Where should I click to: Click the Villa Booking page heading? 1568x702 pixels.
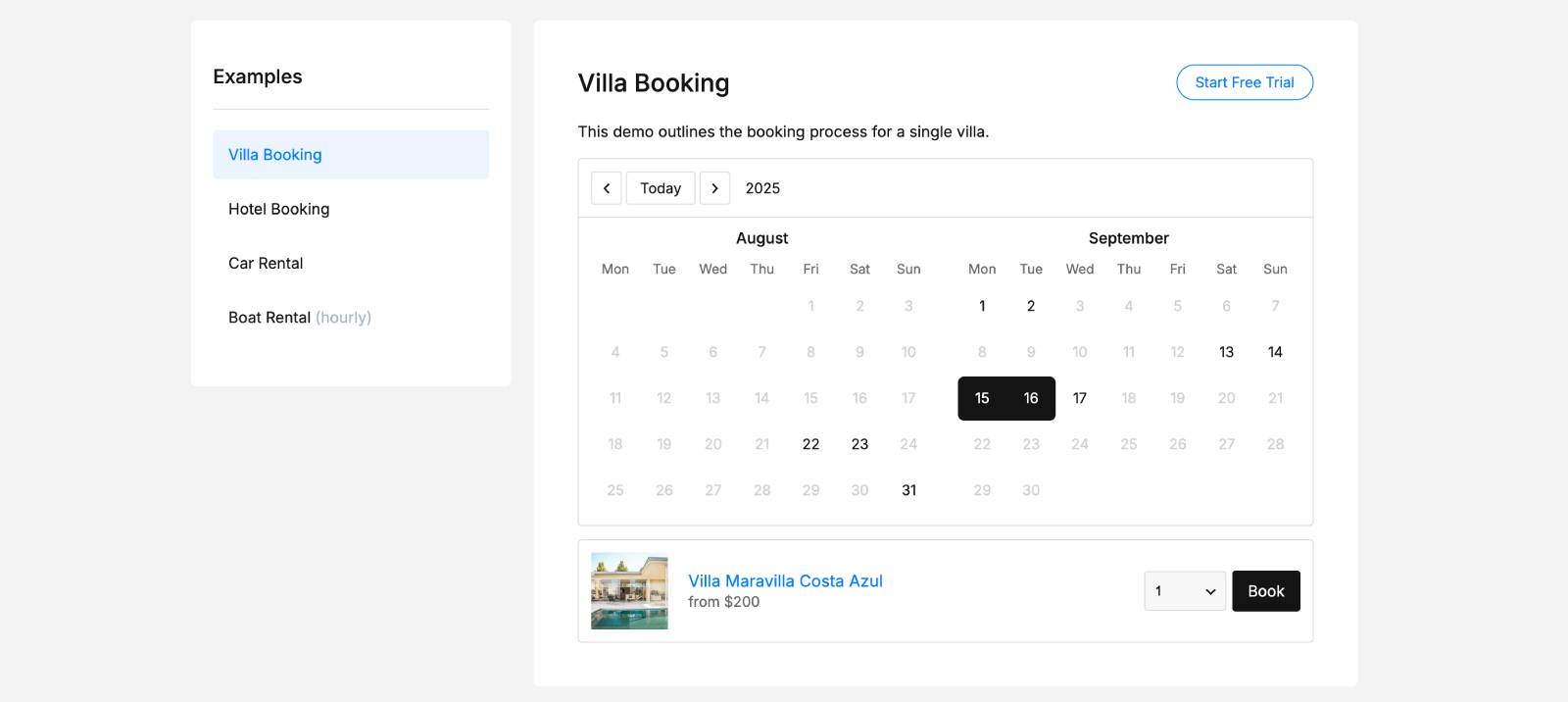coord(654,83)
